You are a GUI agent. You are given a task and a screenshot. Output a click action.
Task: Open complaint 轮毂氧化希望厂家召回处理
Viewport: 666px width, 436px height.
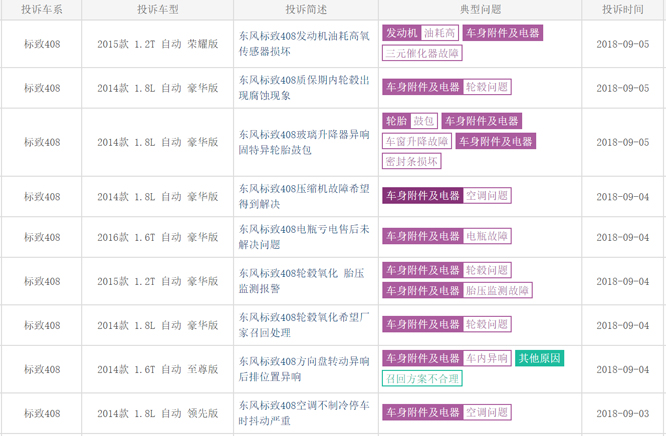304,325
